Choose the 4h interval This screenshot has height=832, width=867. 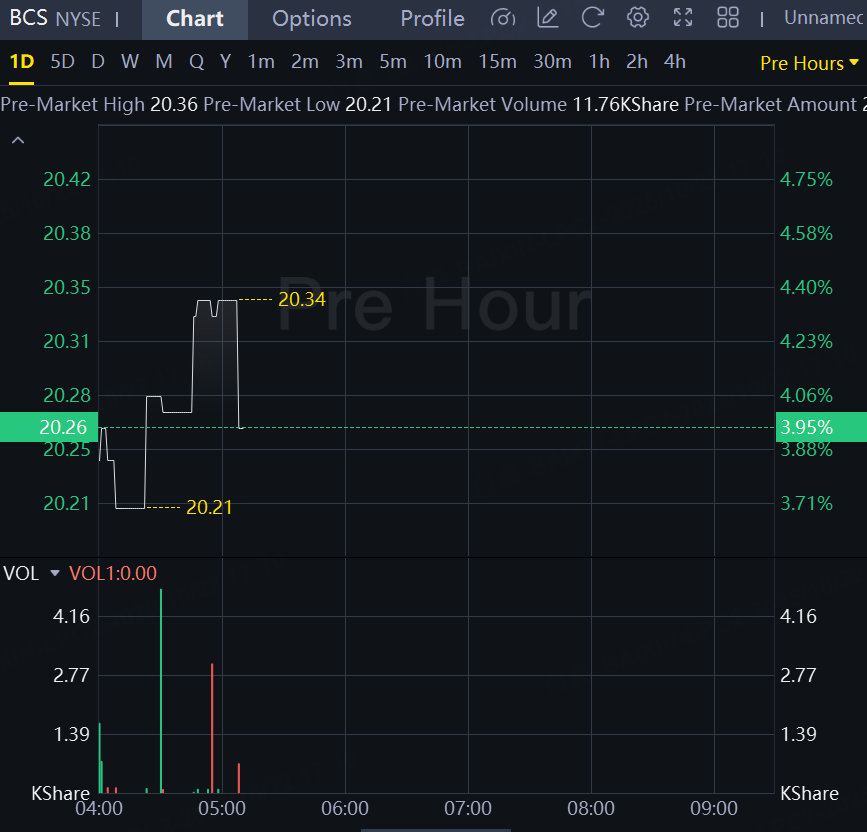click(675, 61)
